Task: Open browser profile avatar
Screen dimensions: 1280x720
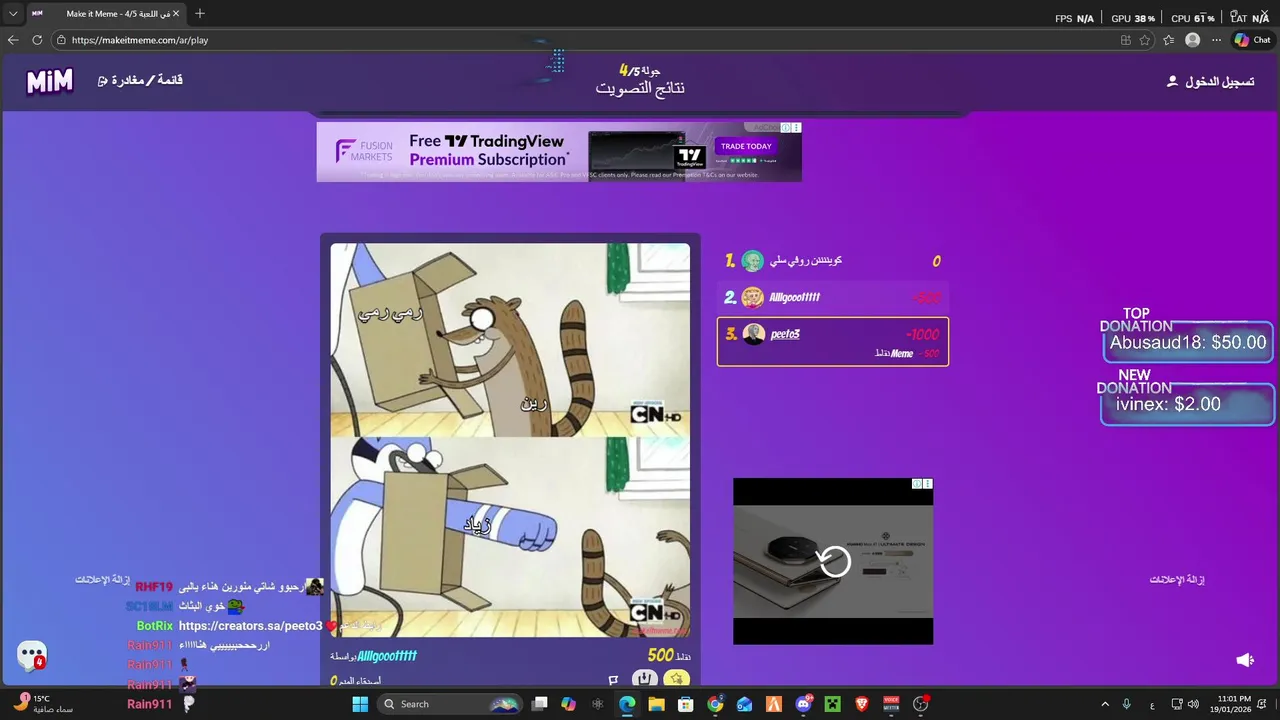Action: click(1192, 40)
